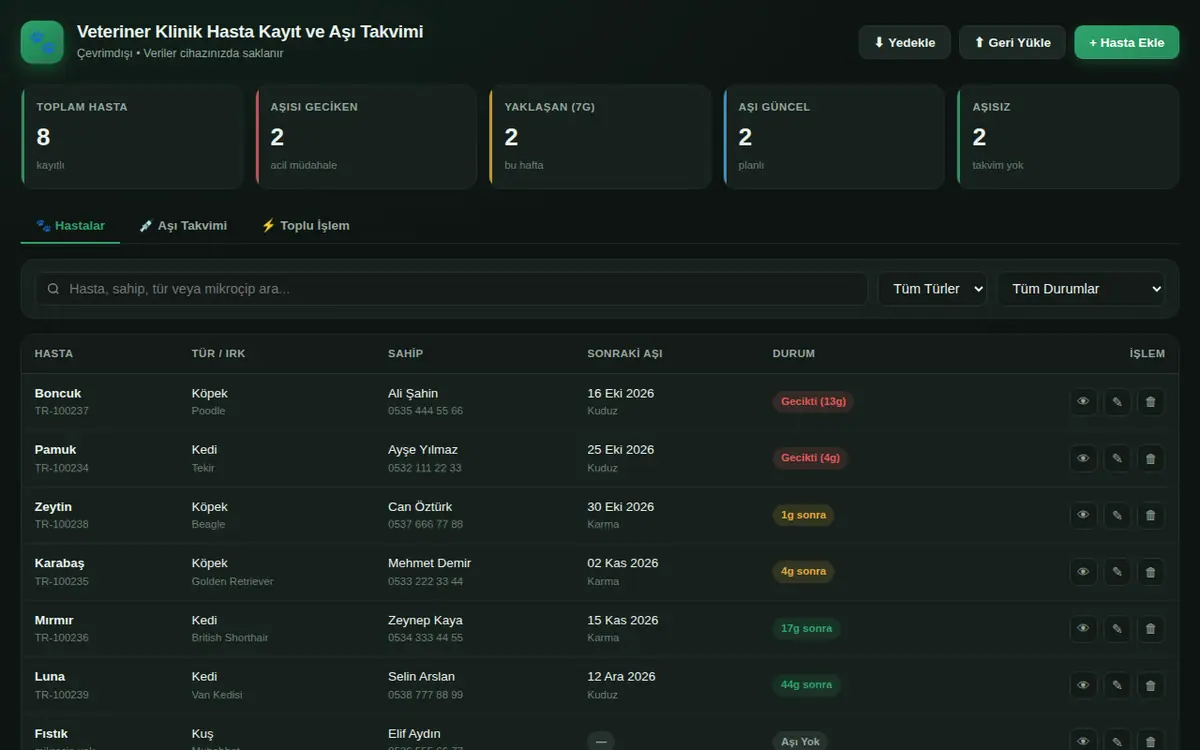
Task: Edit the Boncuk patient record
Action: 1117,402
